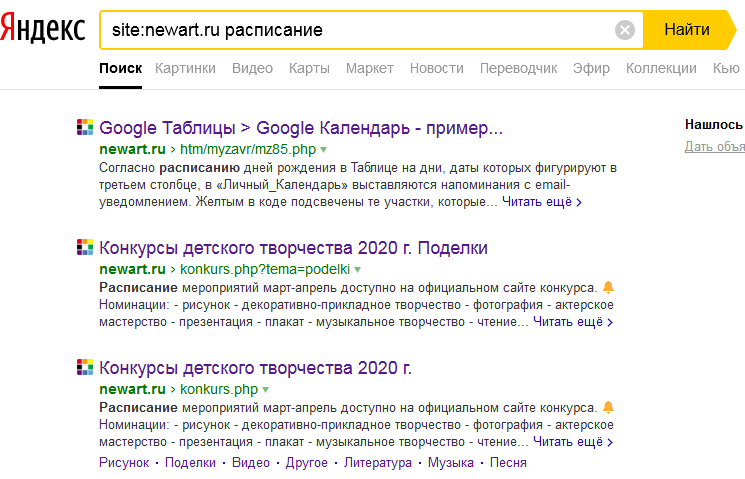Click bell icon in Поделки result snippet
The image size is (745, 479).
click(x=608, y=287)
